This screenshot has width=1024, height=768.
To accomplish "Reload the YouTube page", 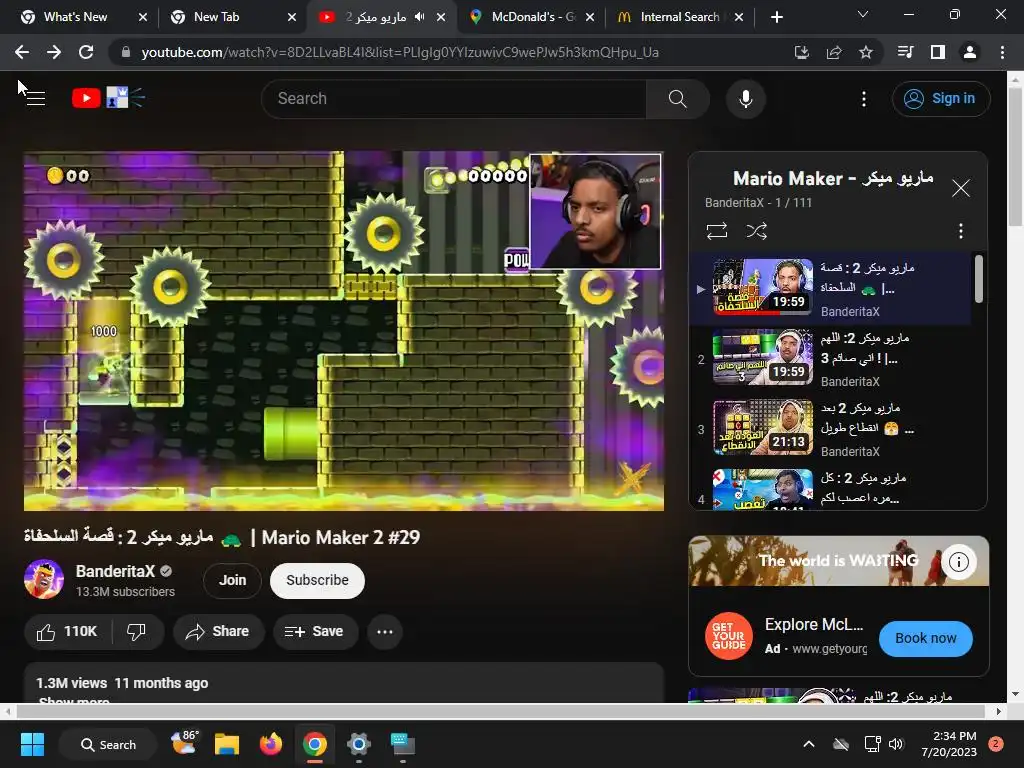I will (x=86, y=52).
